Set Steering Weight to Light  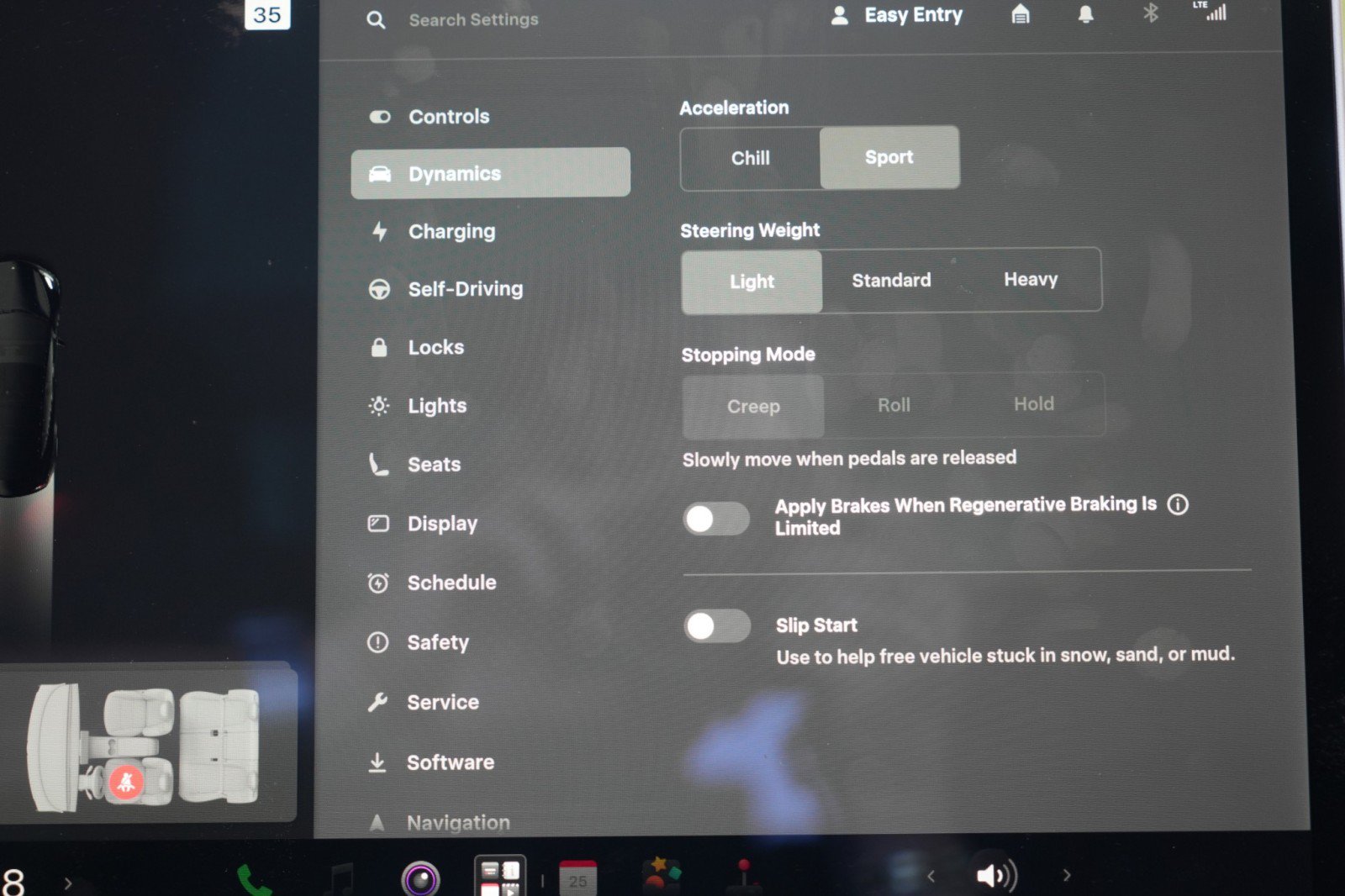coord(752,282)
